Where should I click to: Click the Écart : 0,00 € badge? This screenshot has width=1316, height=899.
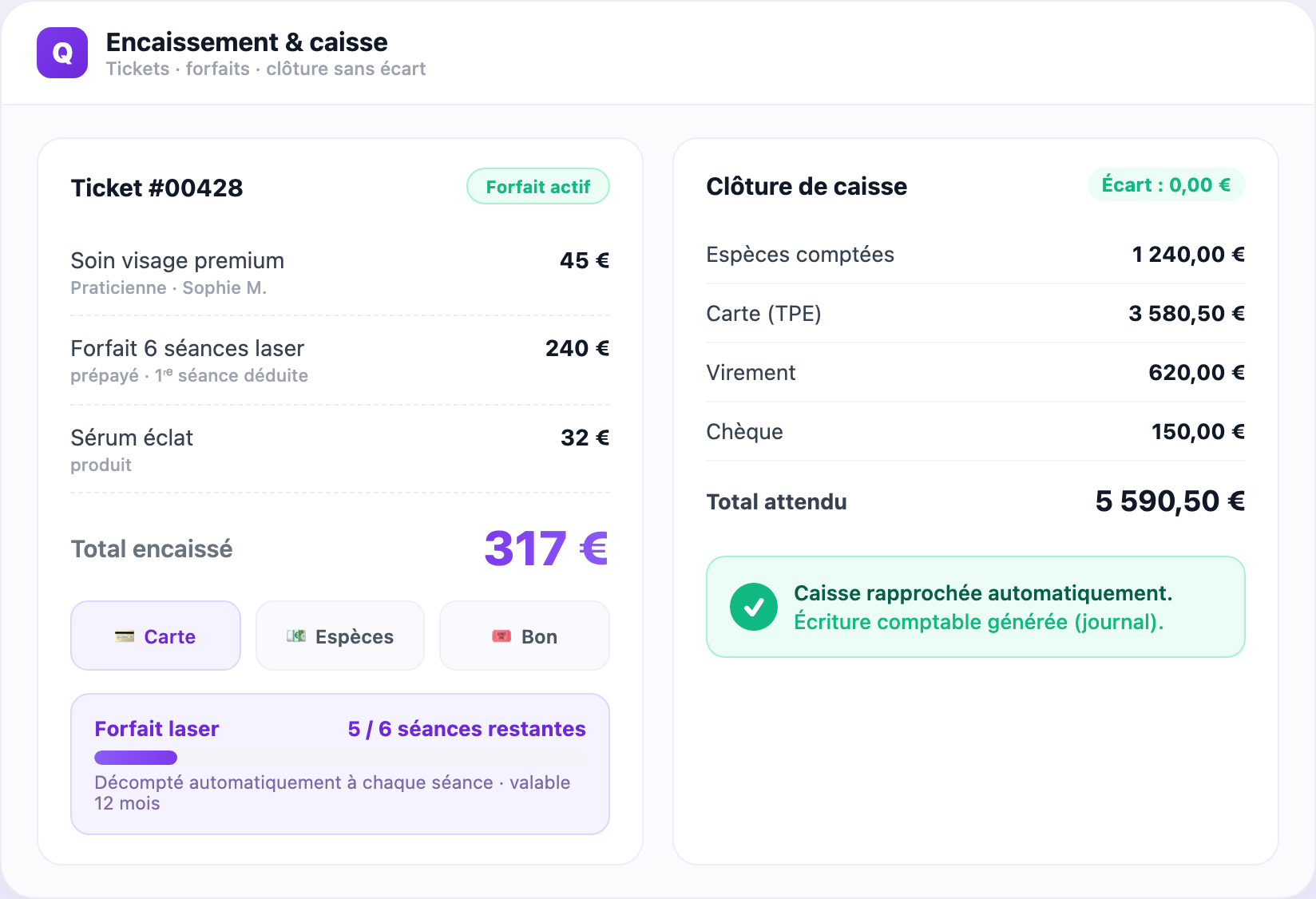(x=1166, y=184)
